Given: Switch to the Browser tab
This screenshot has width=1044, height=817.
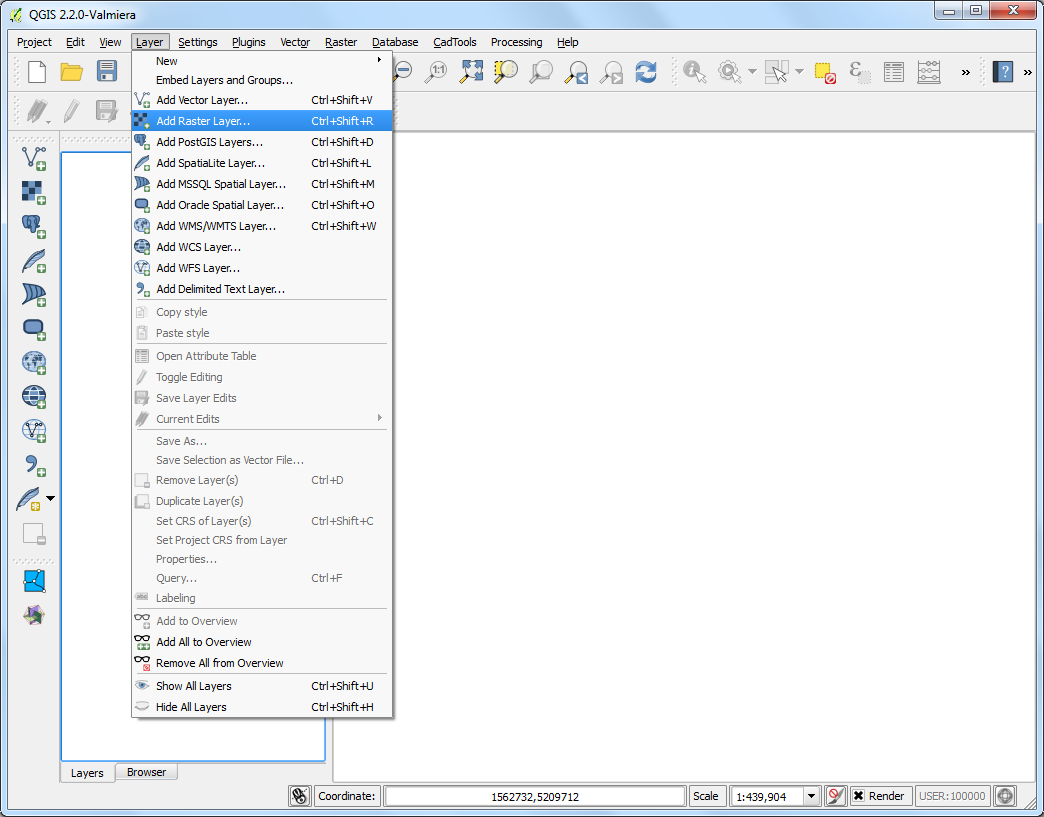Looking at the screenshot, I should (146, 772).
